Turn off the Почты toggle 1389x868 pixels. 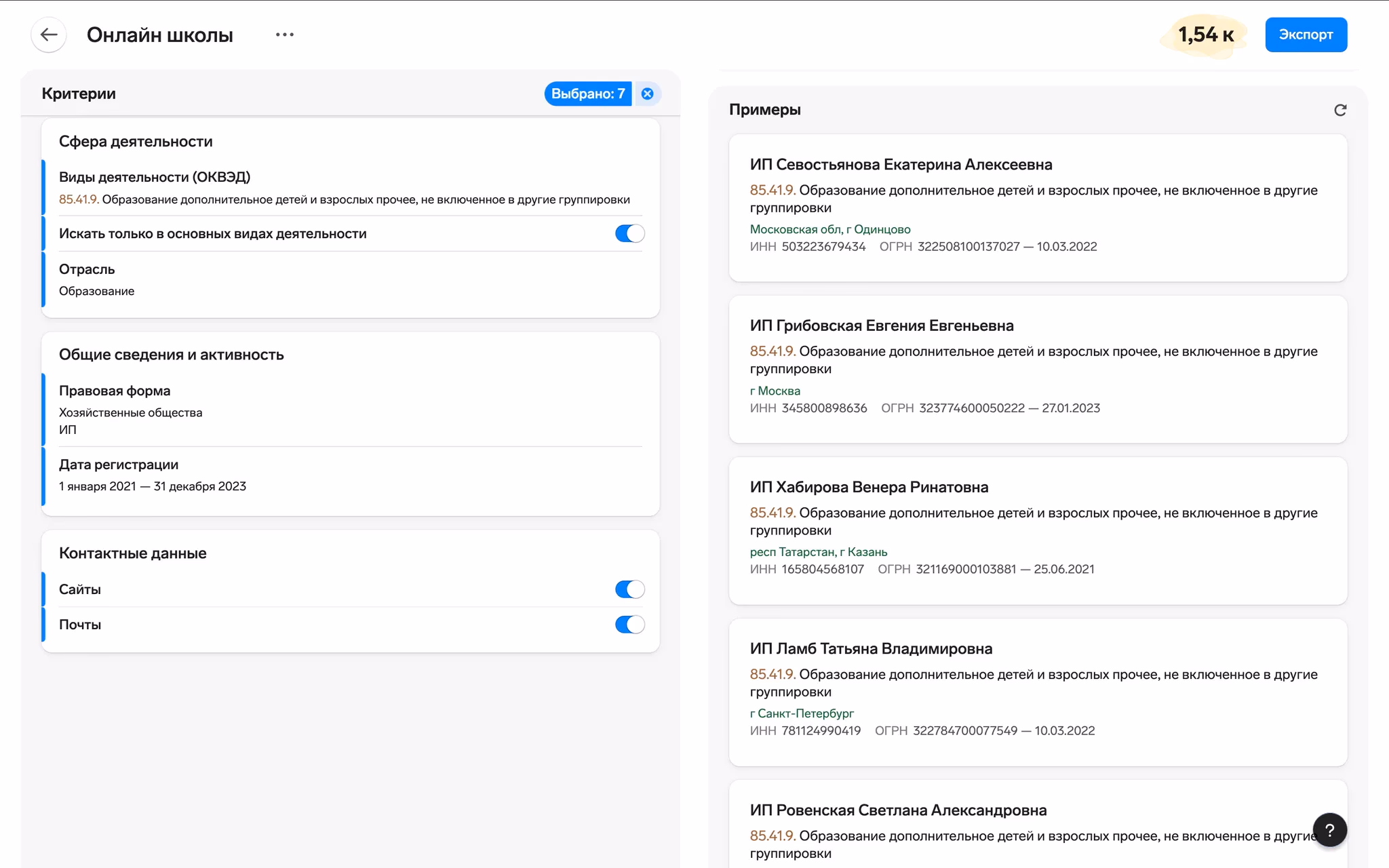629,624
